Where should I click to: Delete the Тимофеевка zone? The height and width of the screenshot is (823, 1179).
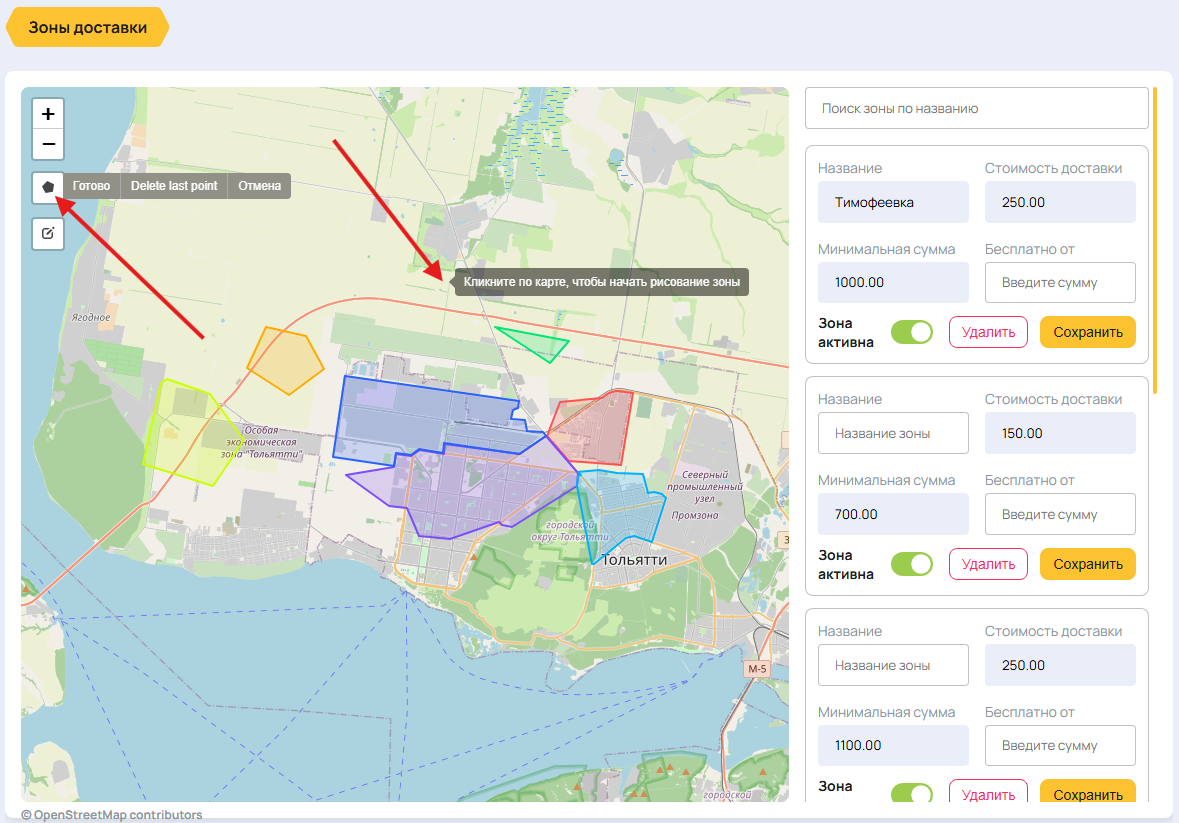click(x=988, y=332)
